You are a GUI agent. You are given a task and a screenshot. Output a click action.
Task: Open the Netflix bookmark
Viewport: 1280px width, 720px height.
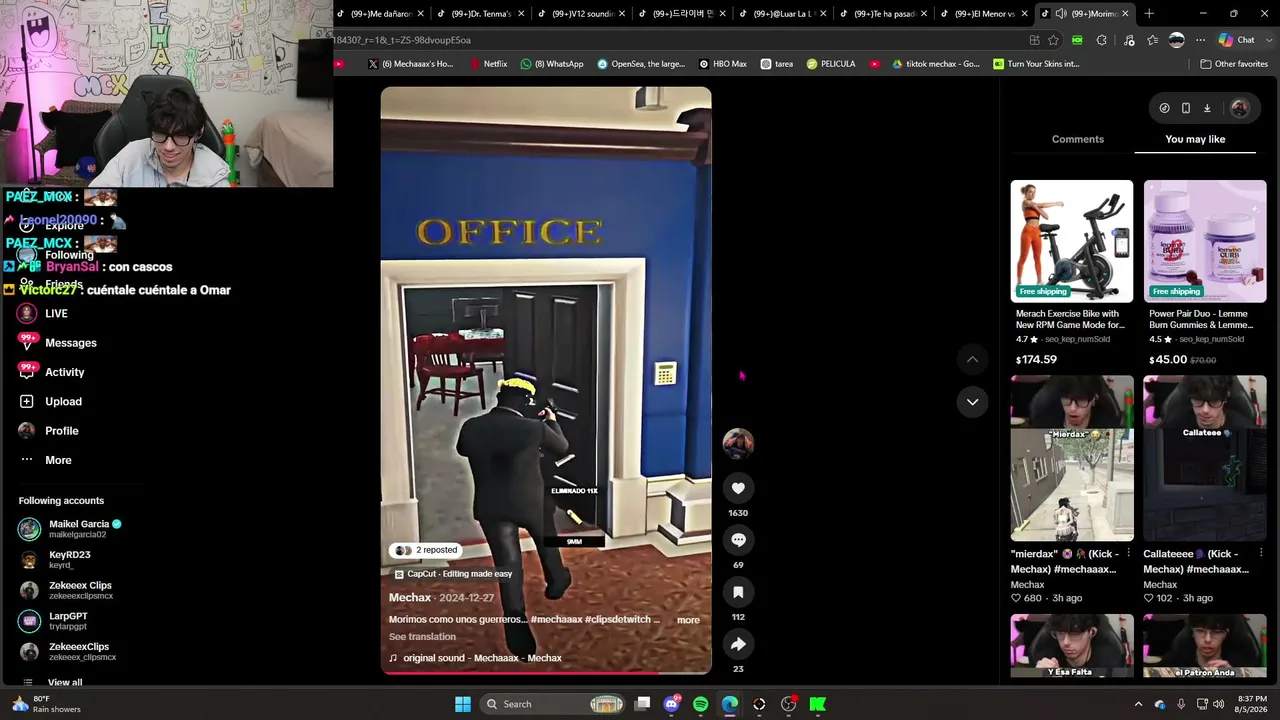pos(488,64)
